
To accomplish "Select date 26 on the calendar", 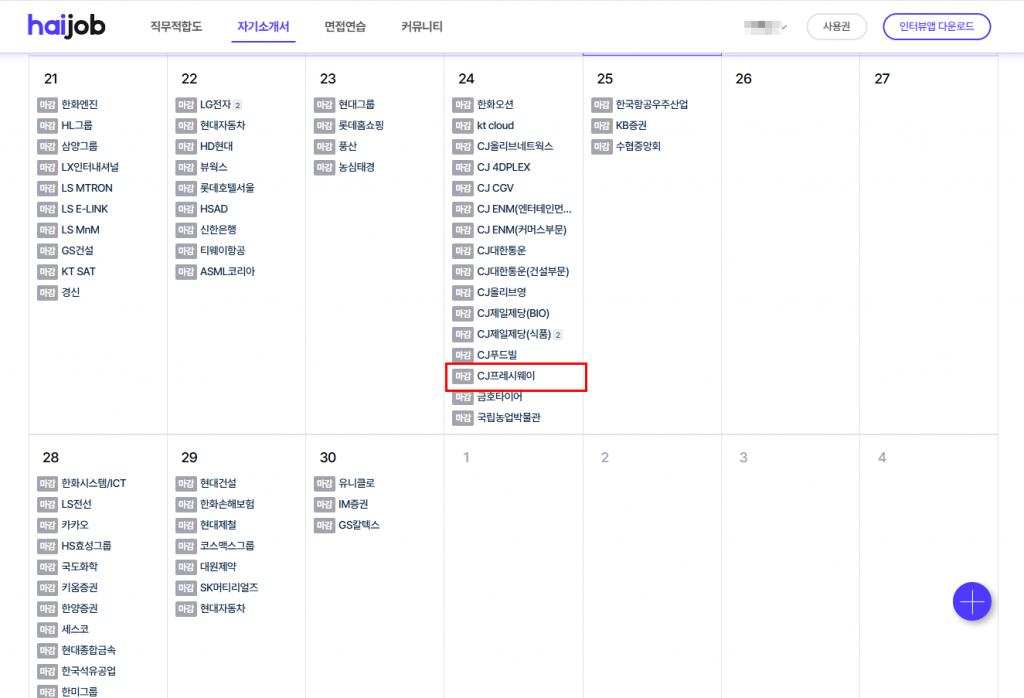I will tap(743, 79).
